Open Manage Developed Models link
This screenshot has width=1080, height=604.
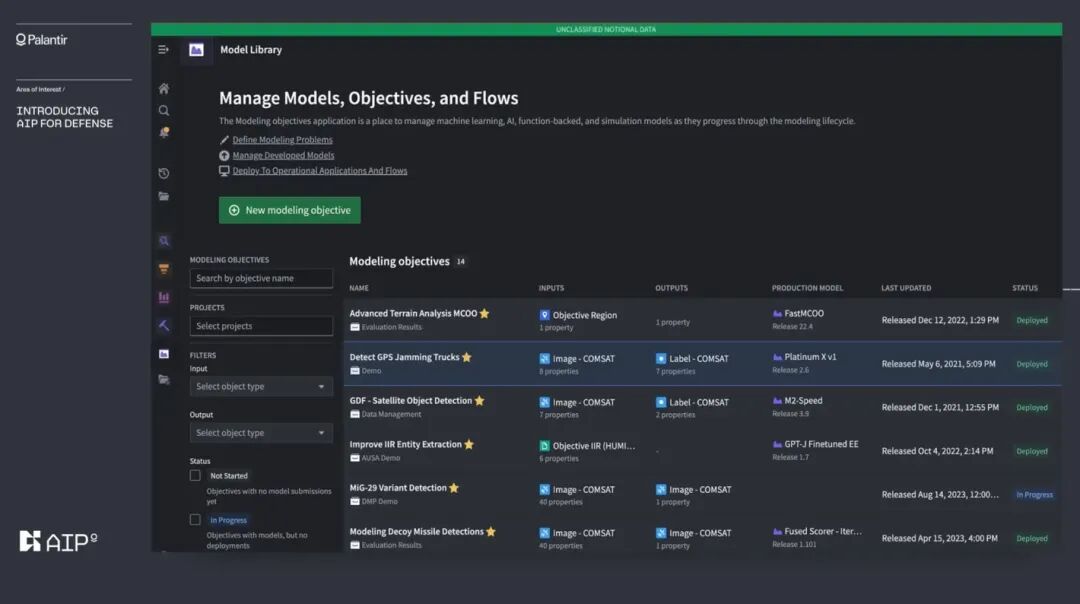click(283, 156)
